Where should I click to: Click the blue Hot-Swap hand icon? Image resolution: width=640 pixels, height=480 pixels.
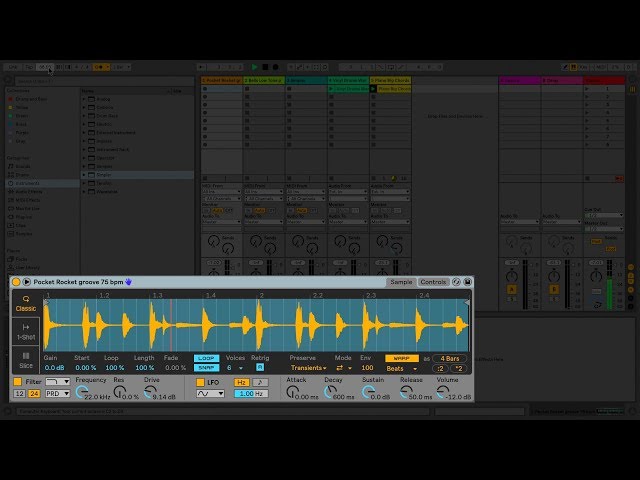point(129,282)
